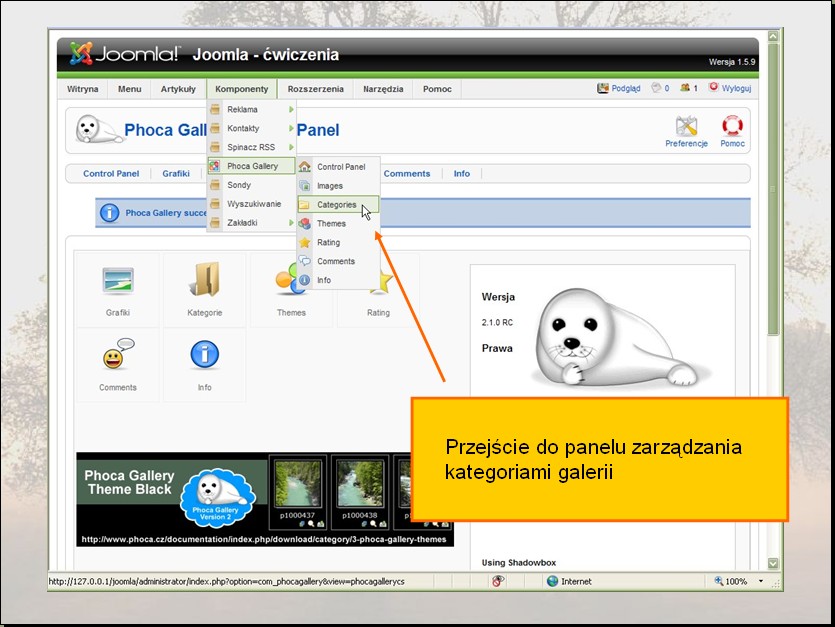
Task: Click the Themes submenu icon
Action: coord(305,223)
